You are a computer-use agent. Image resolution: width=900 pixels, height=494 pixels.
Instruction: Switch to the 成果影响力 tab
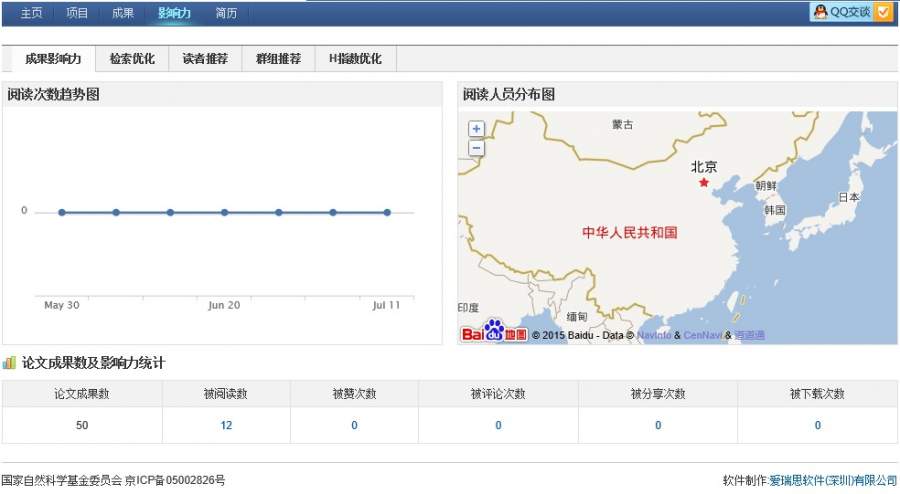point(53,59)
